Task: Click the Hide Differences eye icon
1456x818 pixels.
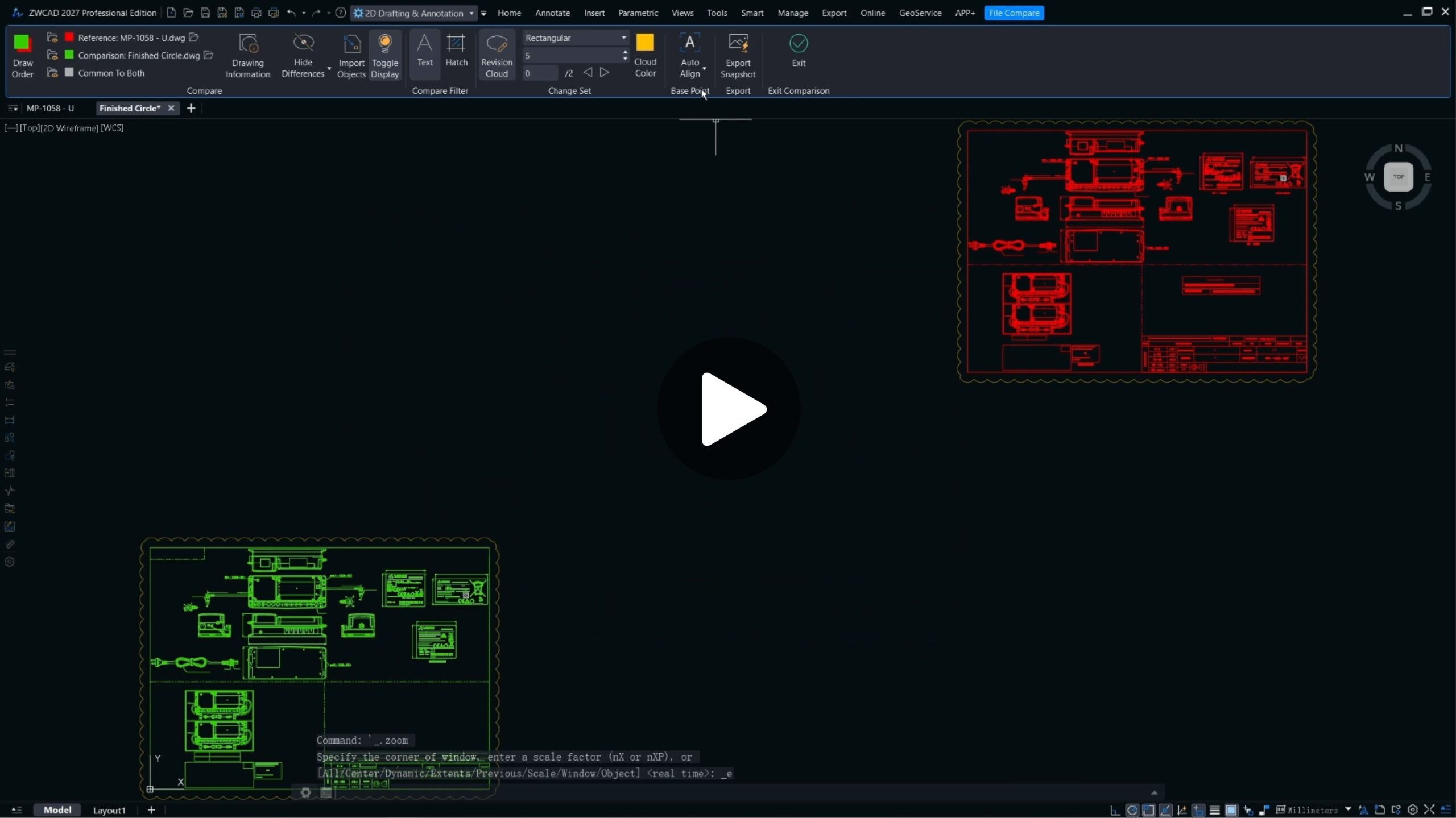Action: pyautogui.click(x=303, y=43)
